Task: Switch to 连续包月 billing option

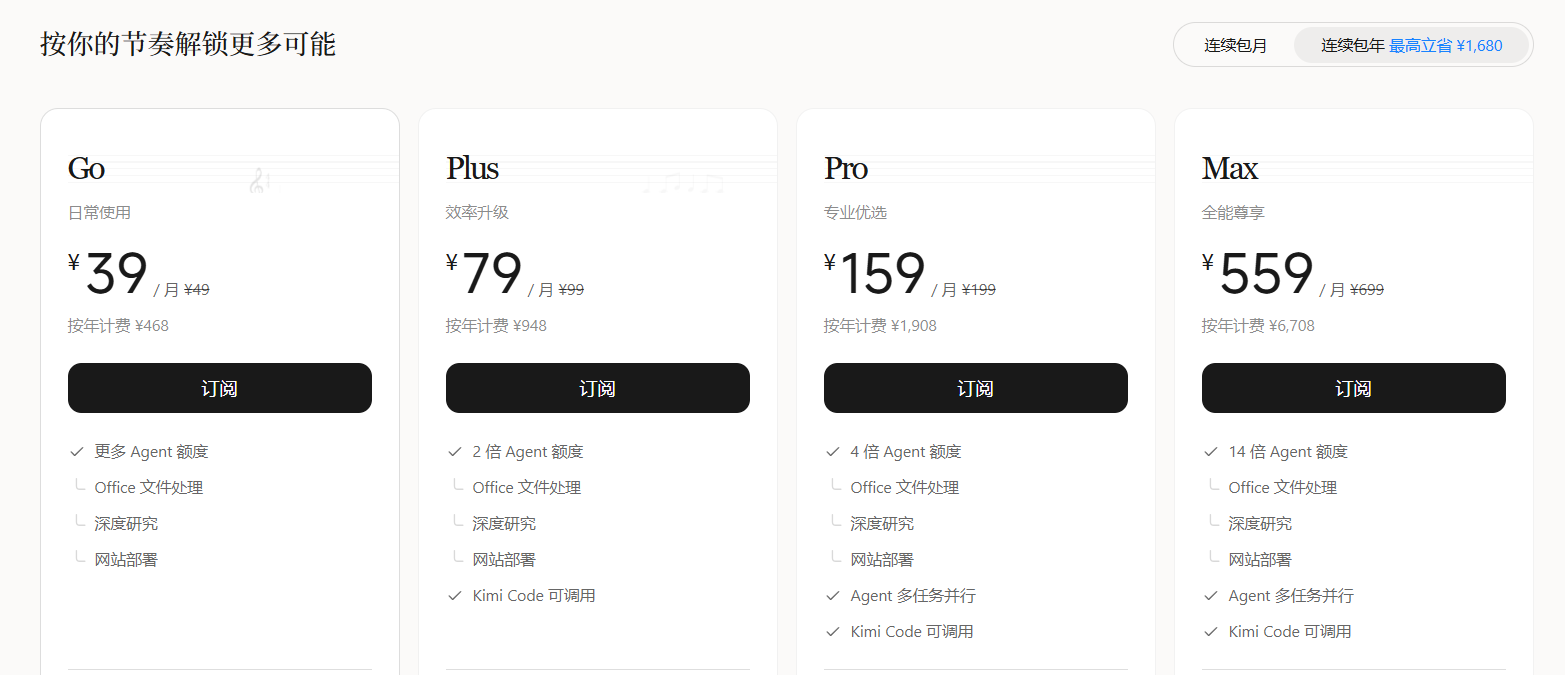Action: click(1235, 45)
